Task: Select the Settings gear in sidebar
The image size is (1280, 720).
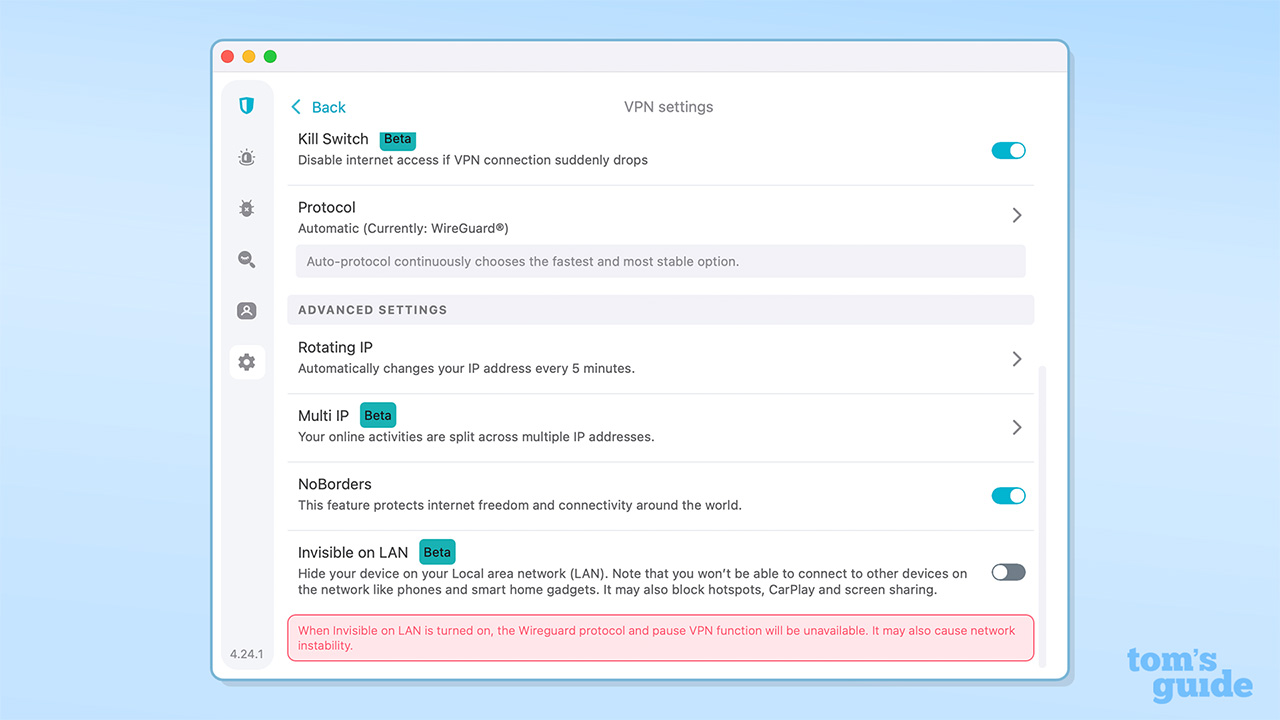Action: [246, 361]
